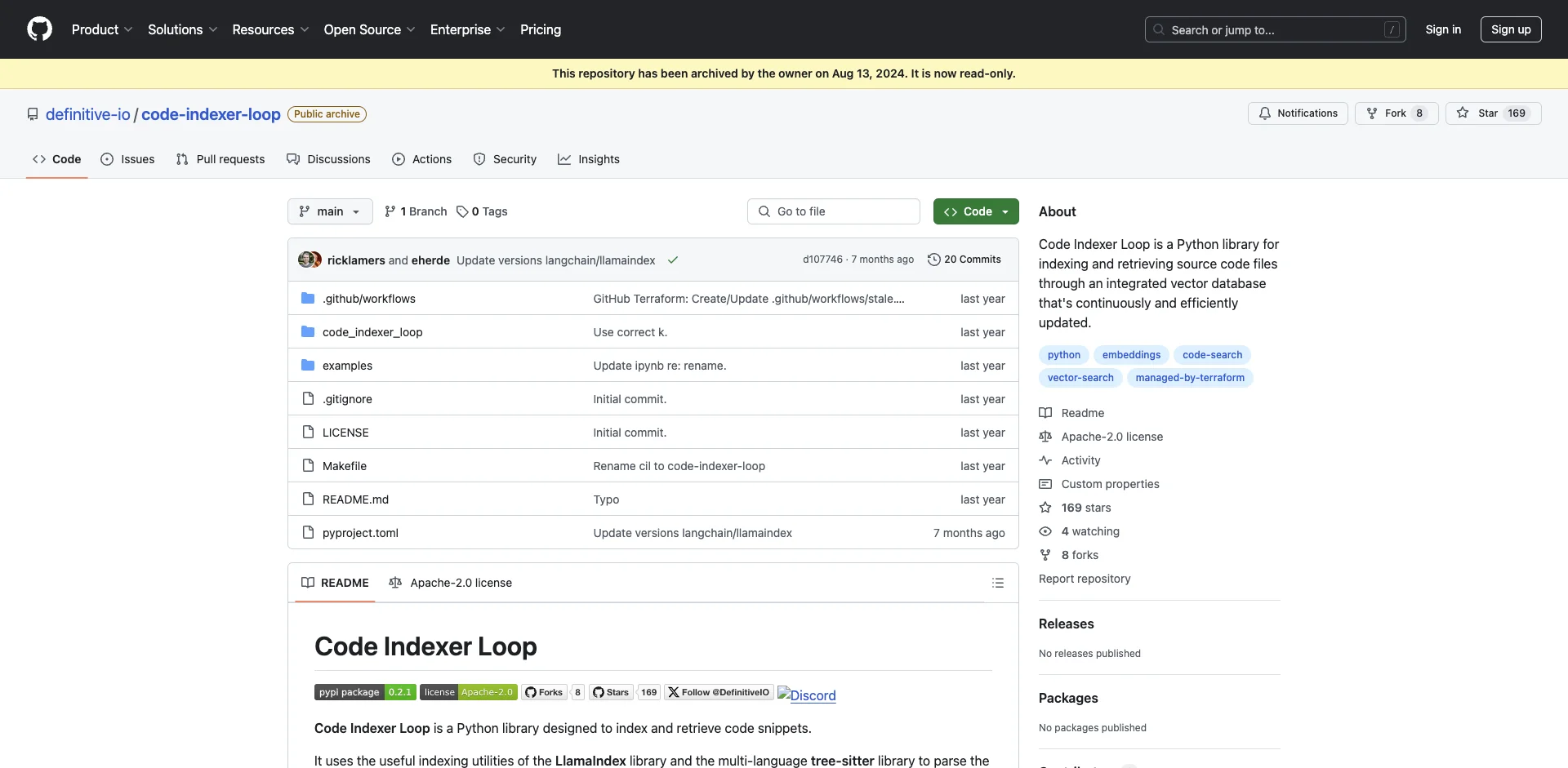Open Apache-2.0 license link in About
This screenshot has width=1568, height=768.
[1101, 437]
